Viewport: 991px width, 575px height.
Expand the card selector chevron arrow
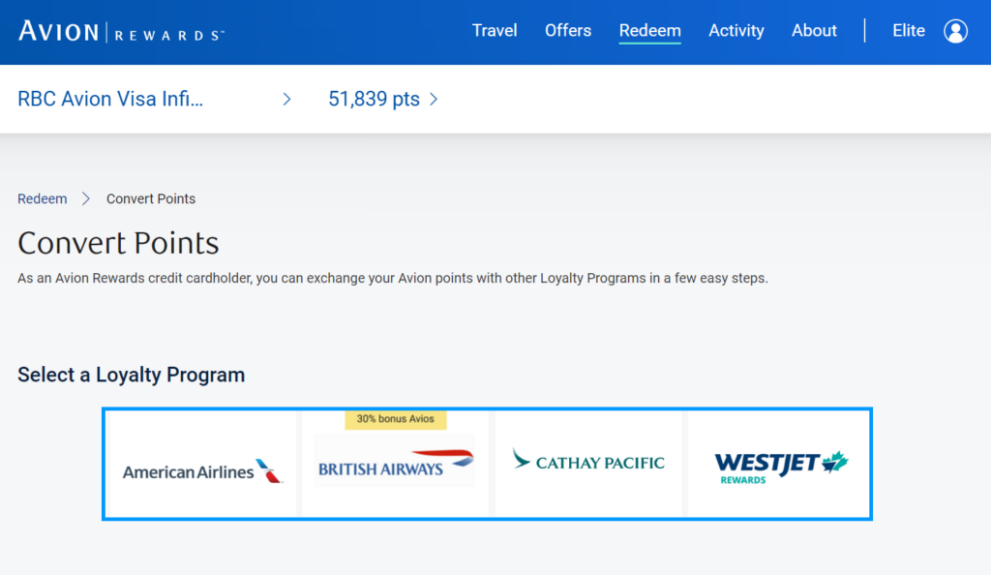point(286,99)
